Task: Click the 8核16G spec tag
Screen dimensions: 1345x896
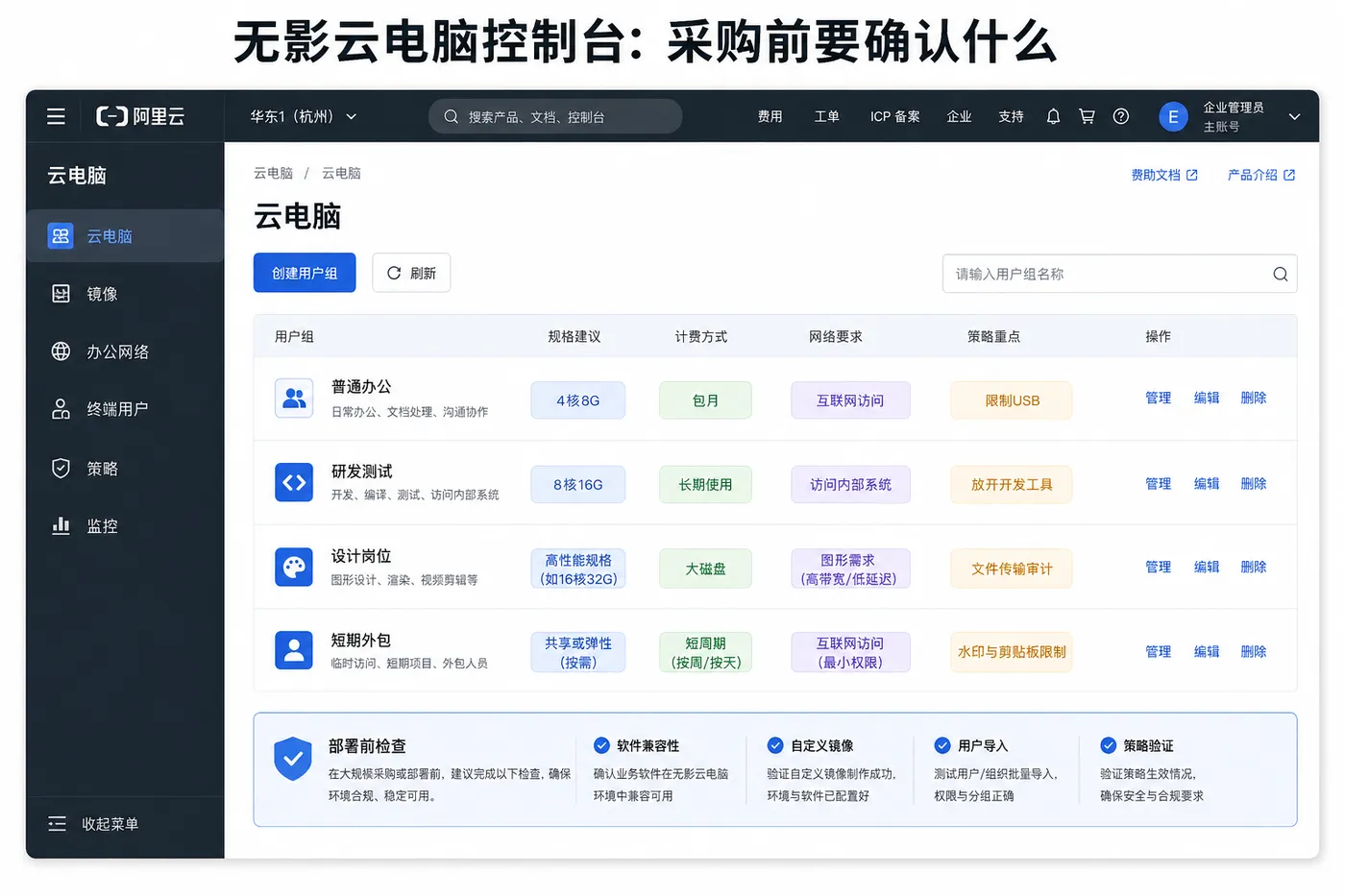Action: [x=577, y=484]
